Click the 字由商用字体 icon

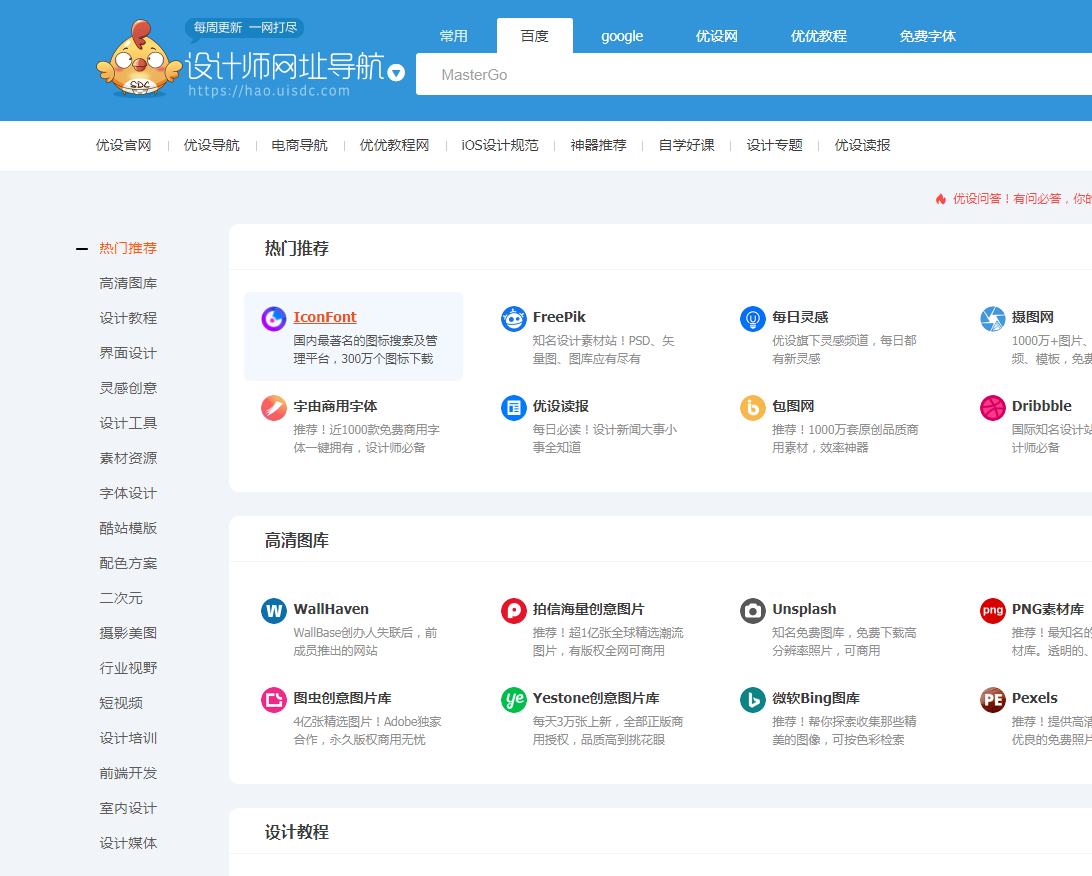click(x=274, y=408)
